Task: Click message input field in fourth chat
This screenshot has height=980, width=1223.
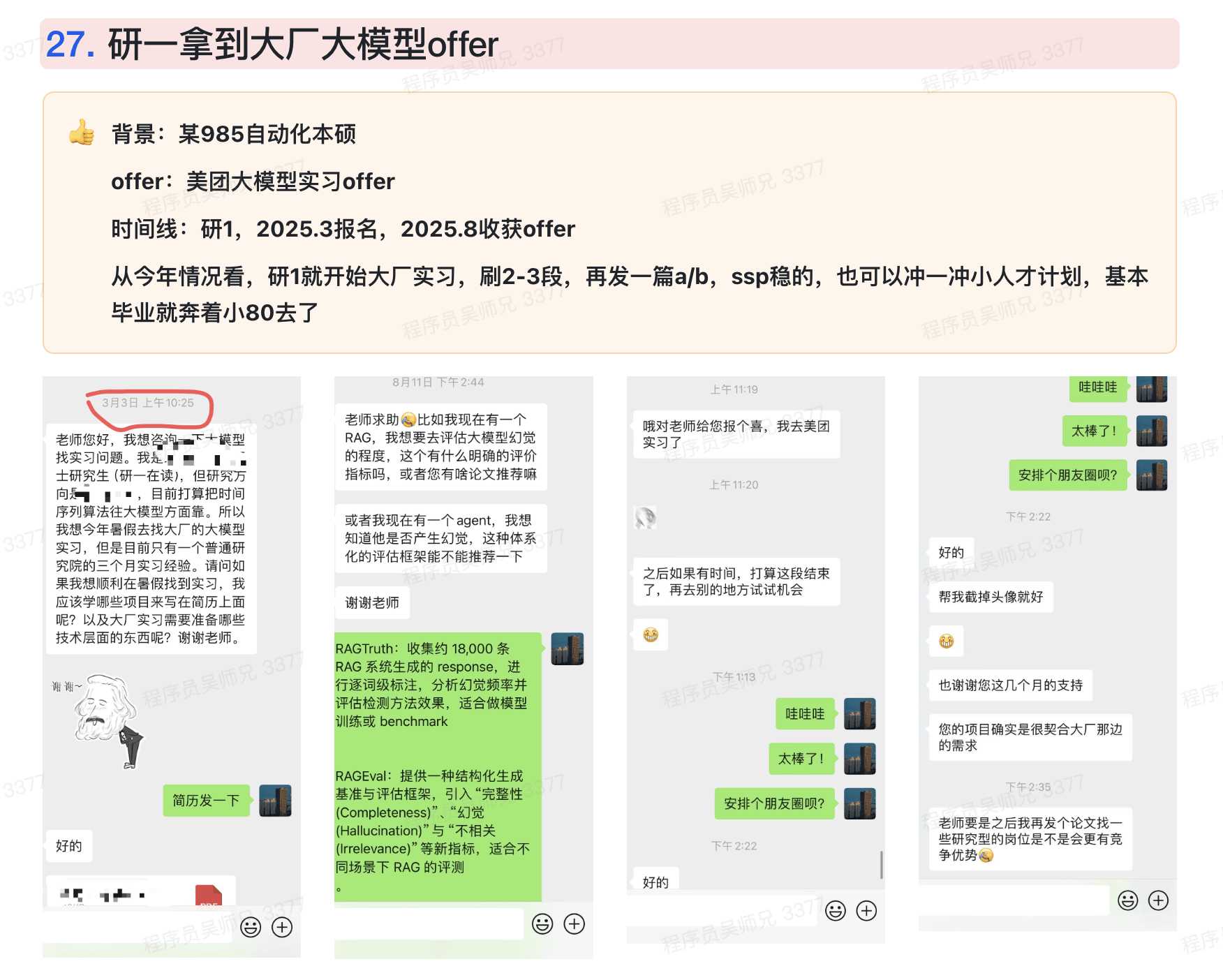Action: (x=1014, y=900)
